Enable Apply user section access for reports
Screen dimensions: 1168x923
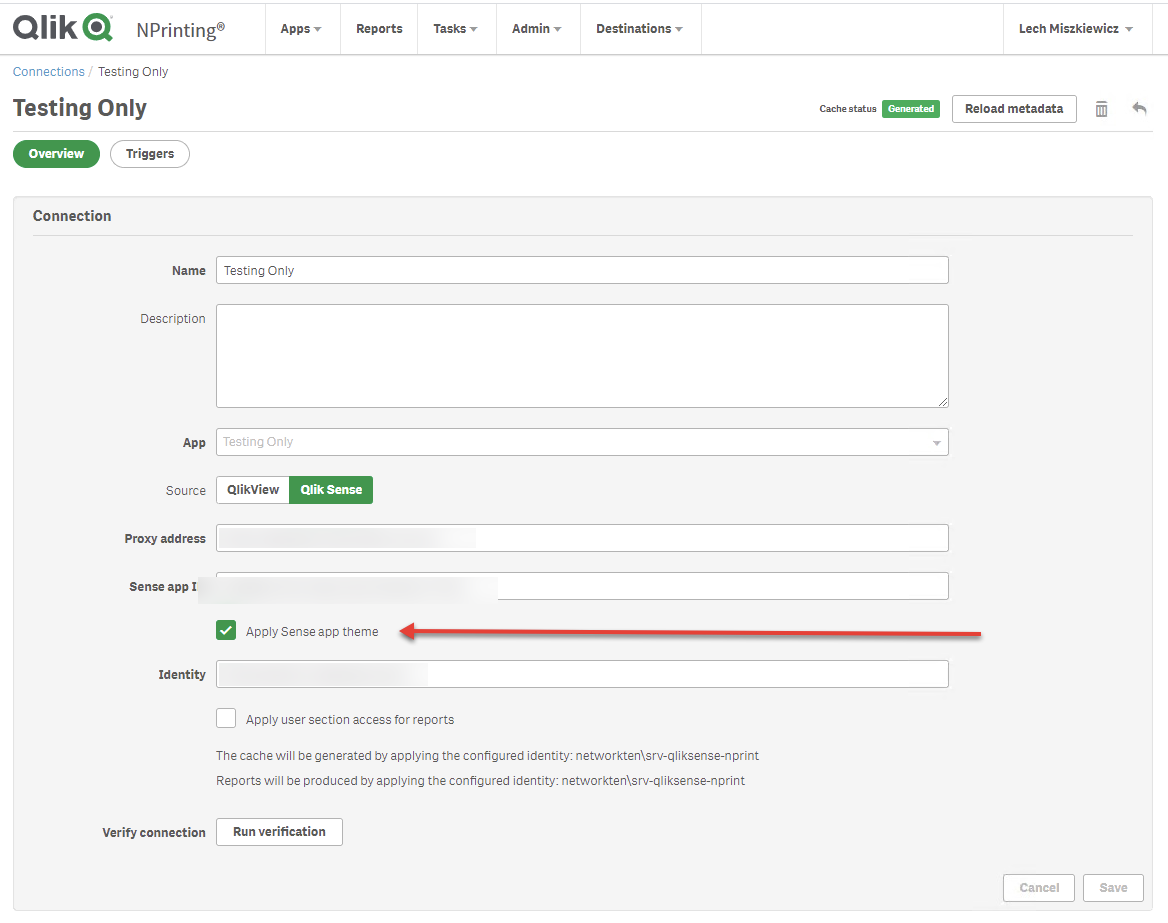(226, 718)
